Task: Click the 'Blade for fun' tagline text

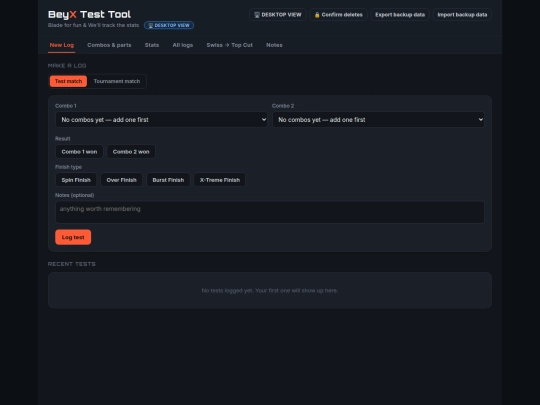Action: [93, 25]
